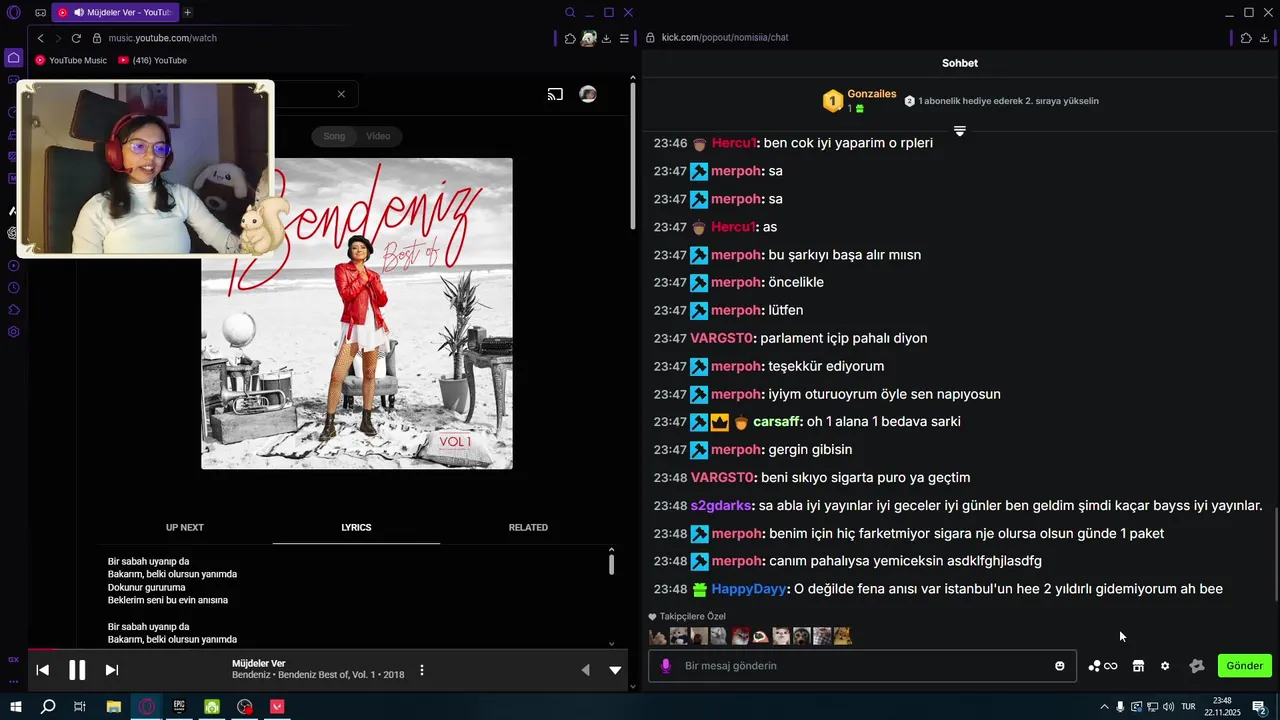Viewport: 1280px width, 720px height.
Task: Open the tab search magnifier icon
Action: click(x=570, y=13)
